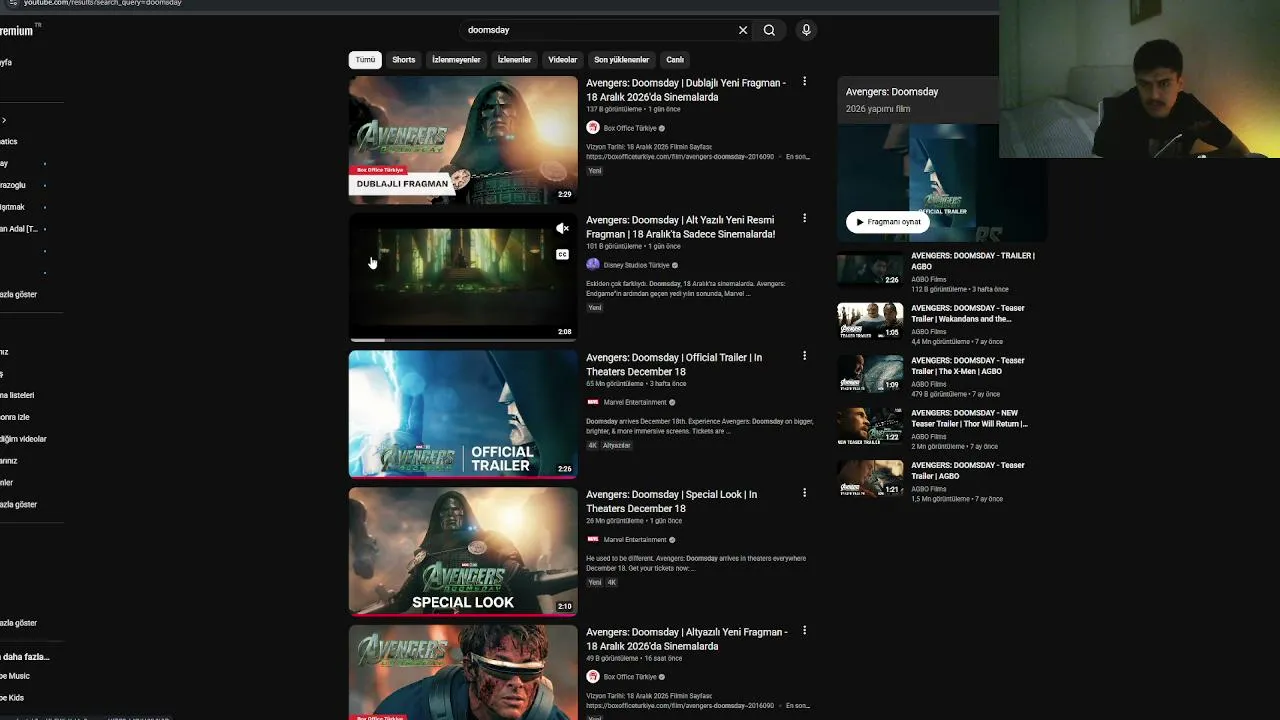This screenshot has height=720, width=1280.
Task: Click the 'Altyazılar' badge under Official Trailer result
Action: click(617, 446)
